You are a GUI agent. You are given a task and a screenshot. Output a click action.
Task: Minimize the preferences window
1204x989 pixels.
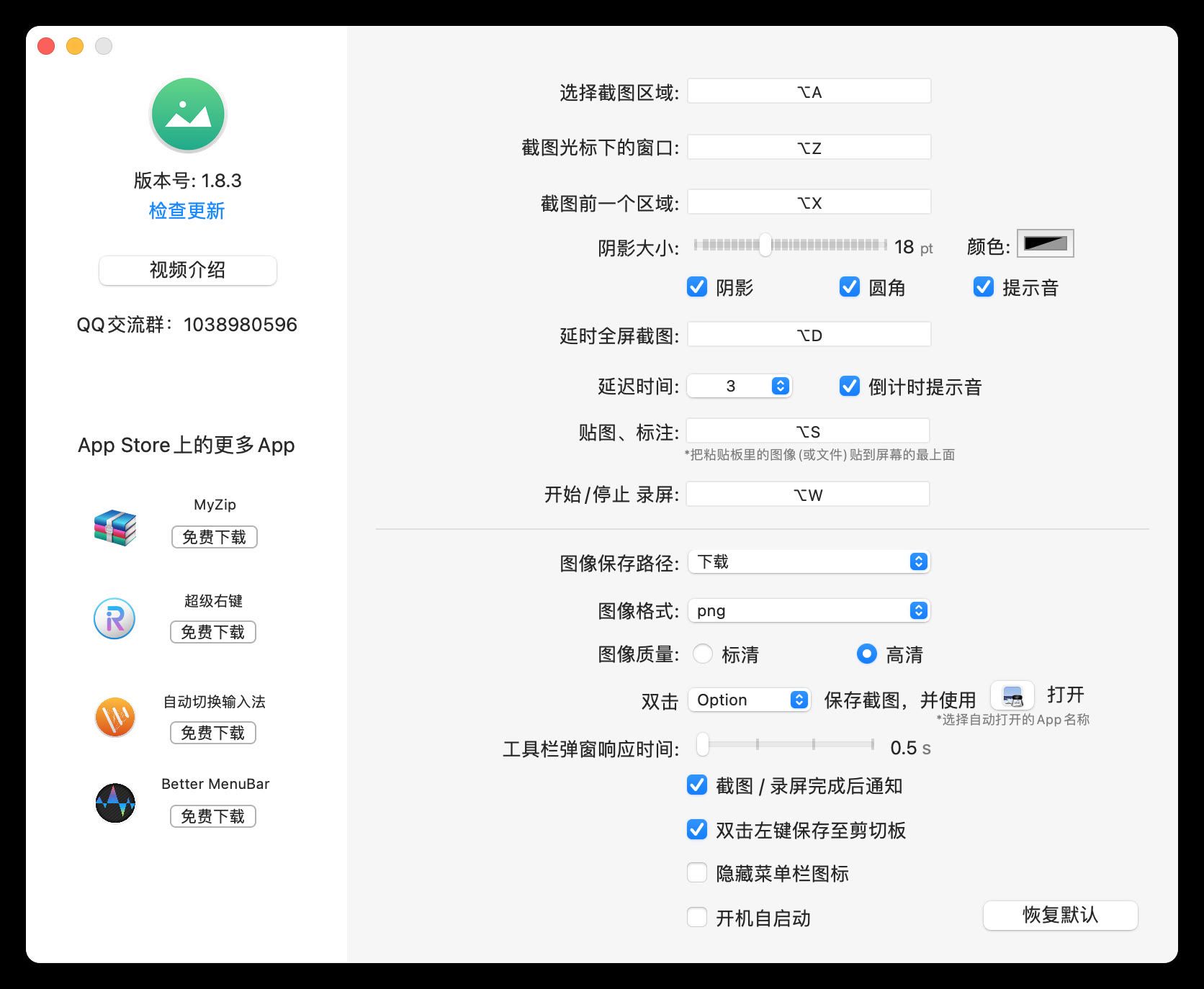tap(75, 46)
